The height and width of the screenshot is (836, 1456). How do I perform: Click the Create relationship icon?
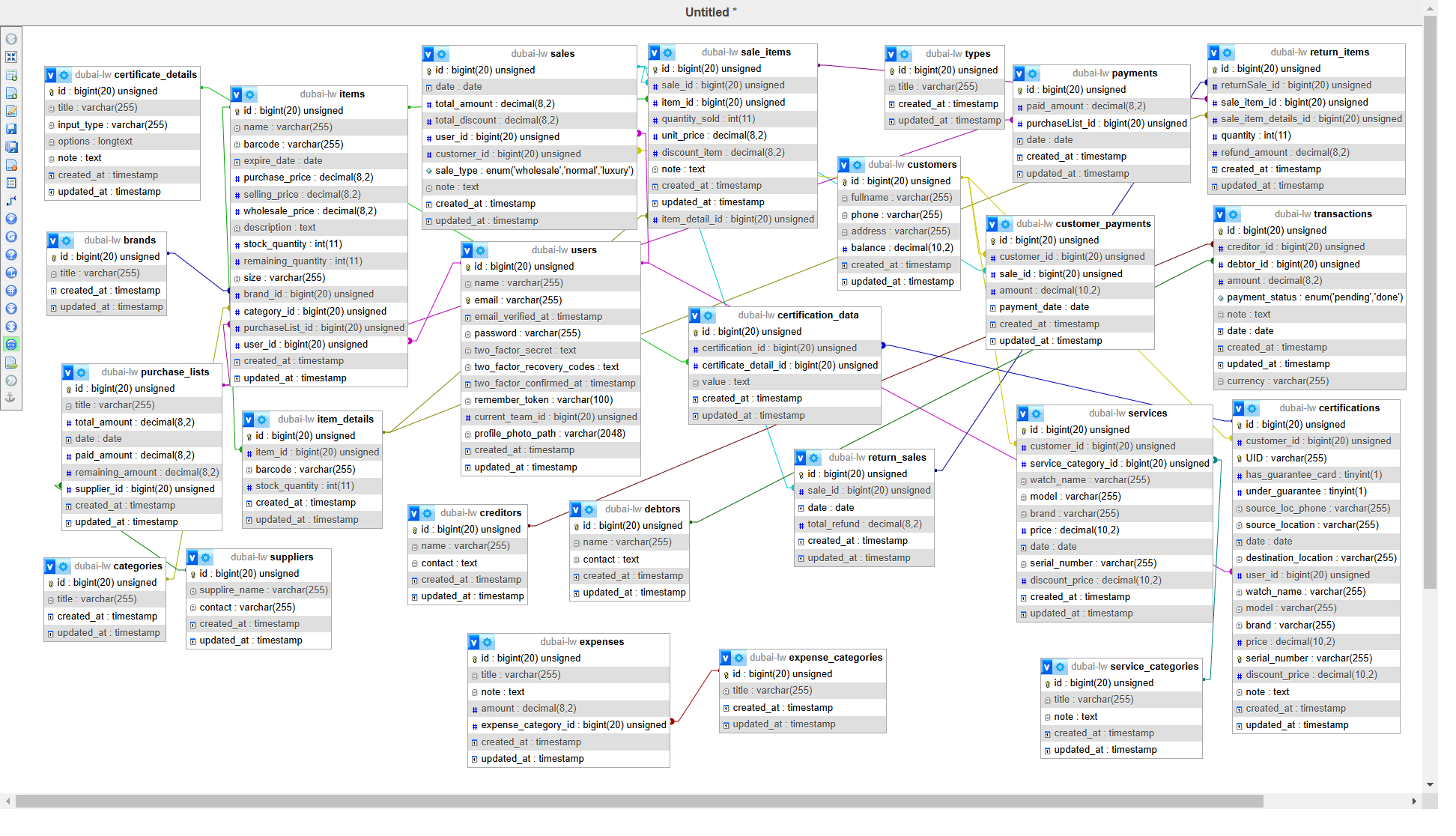[11, 201]
